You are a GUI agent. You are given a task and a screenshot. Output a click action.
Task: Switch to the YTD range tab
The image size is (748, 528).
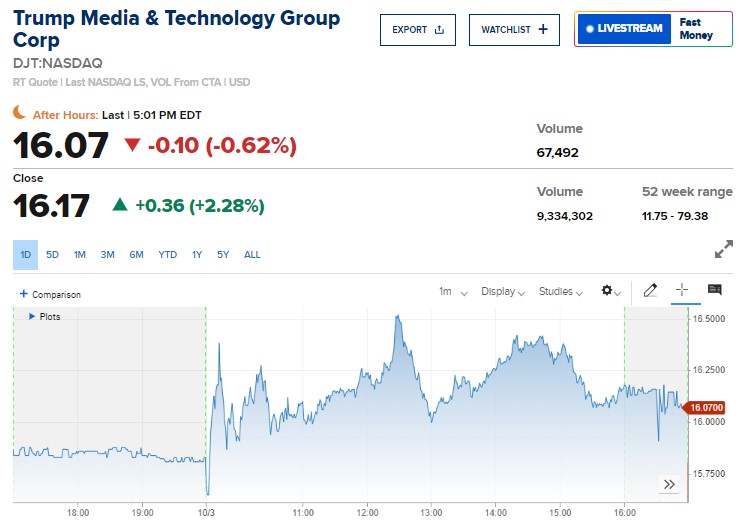tap(167, 255)
